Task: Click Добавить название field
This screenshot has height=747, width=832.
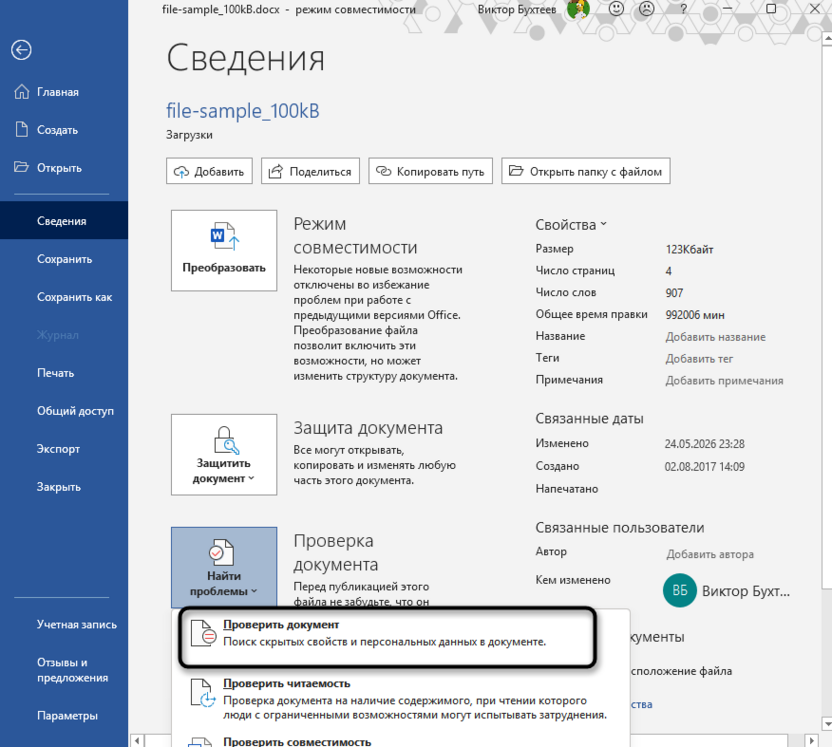Action: pos(715,337)
